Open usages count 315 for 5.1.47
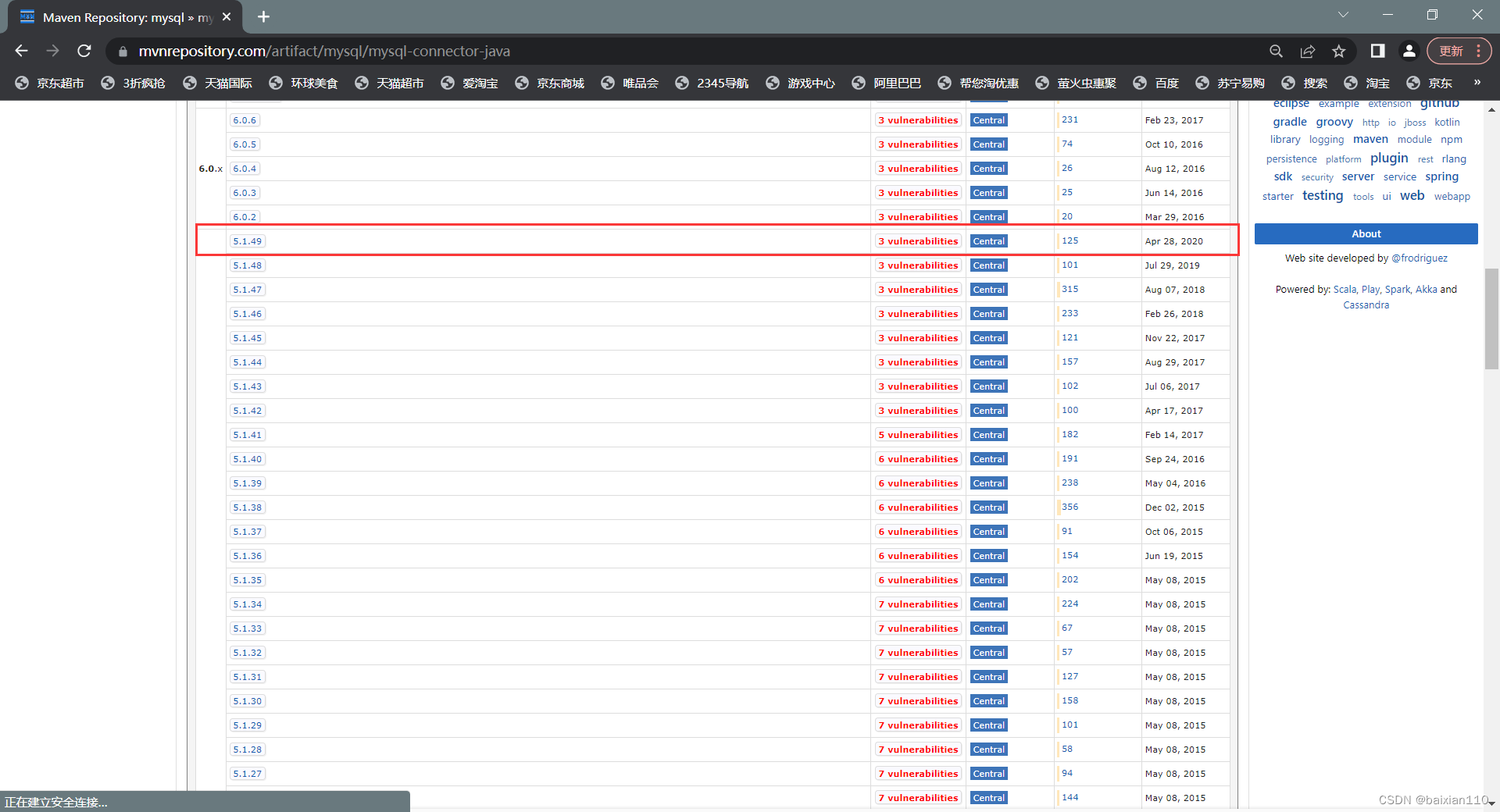Viewport: 1500px width, 812px height. click(1070, 289)
